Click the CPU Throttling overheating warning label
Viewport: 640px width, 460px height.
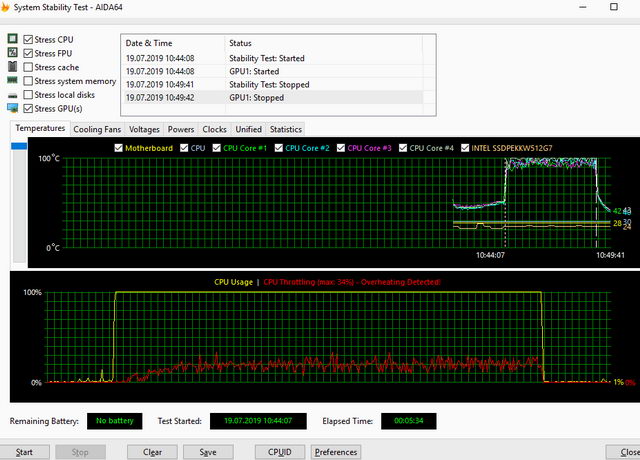coord(352,282)
